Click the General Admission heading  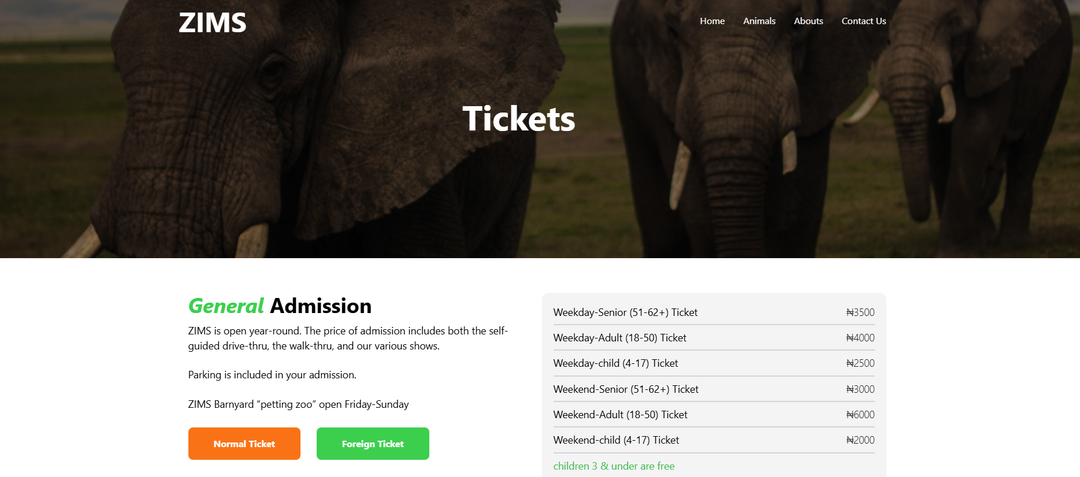tap(280, 306)
